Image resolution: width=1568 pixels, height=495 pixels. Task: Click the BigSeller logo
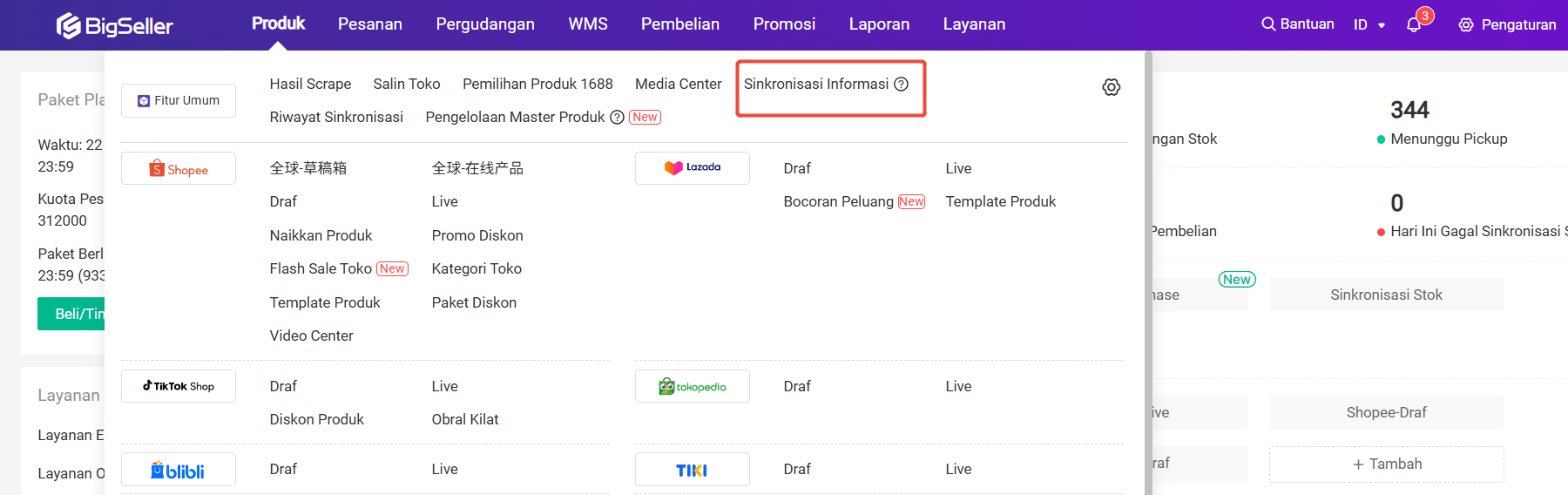pos(115,25)
